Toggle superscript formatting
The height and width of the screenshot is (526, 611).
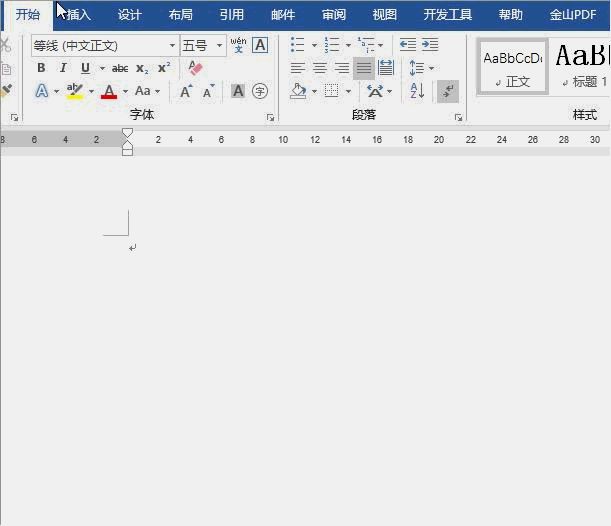click(164, 68)
